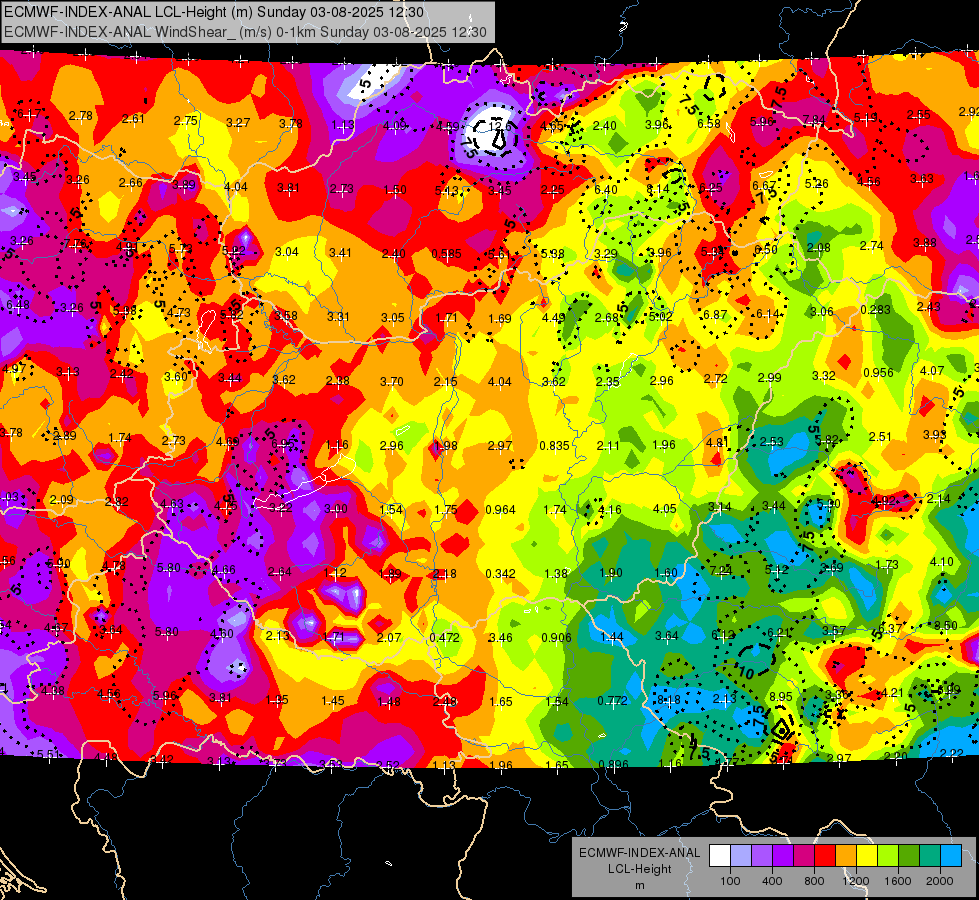Click the wind shear value 0.472
The height and width of the screenshot is (900, 979).
(445, 638)
